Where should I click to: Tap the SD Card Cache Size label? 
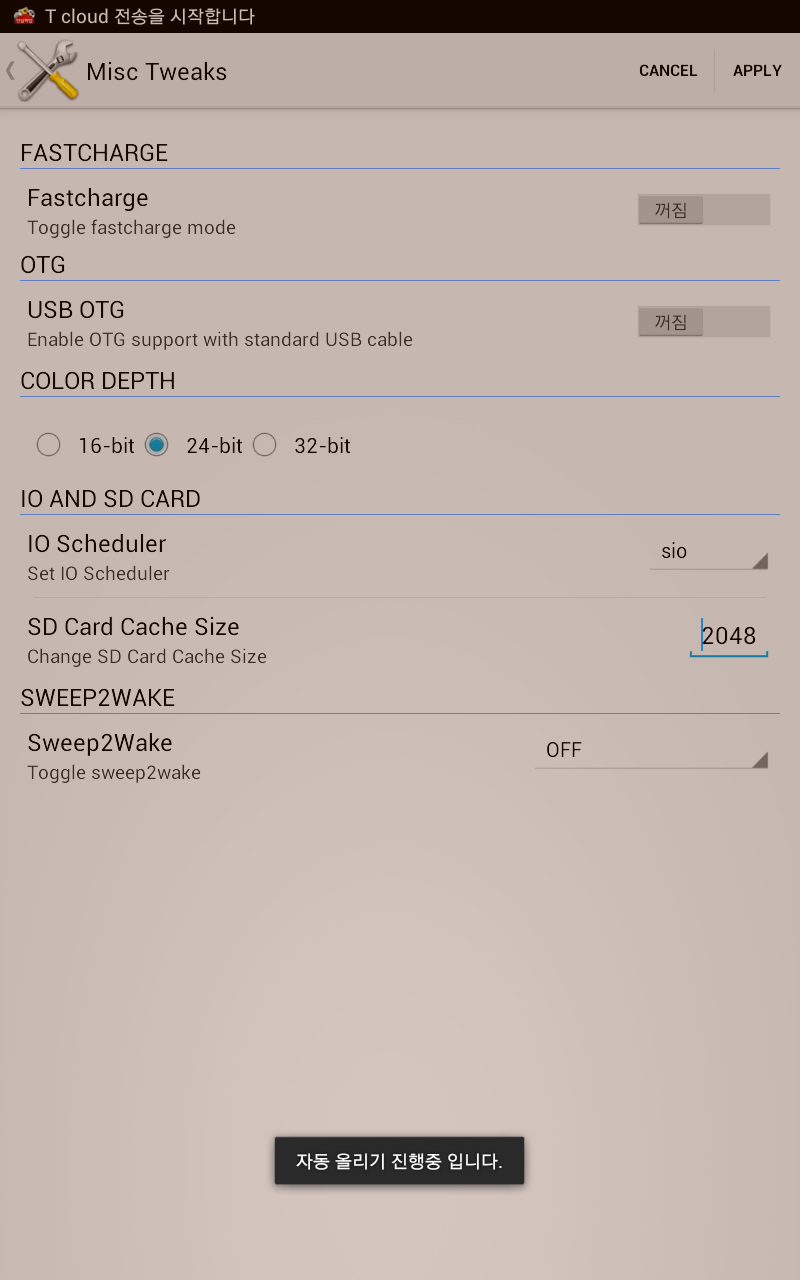pyautogui.click(x=133, y=627)
